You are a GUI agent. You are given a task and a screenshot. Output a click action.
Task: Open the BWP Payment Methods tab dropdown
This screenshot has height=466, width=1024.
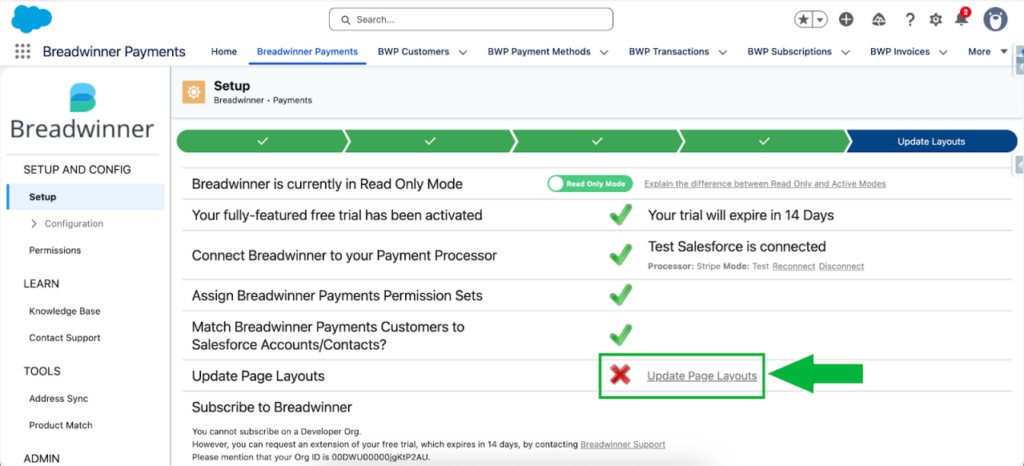click(x=604, y=52)
